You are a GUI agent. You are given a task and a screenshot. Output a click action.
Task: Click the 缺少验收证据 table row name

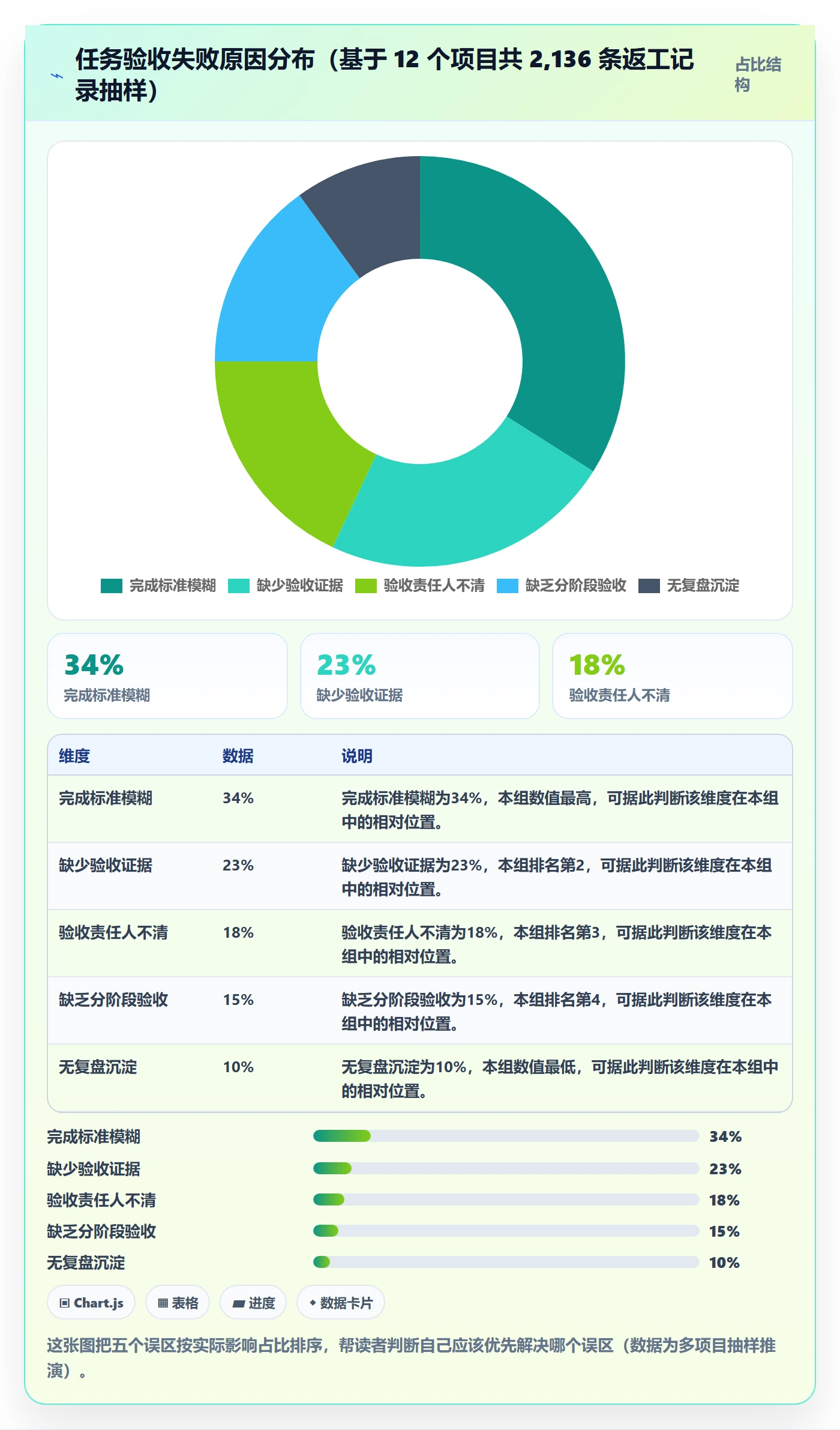click(x=106, y=865)
